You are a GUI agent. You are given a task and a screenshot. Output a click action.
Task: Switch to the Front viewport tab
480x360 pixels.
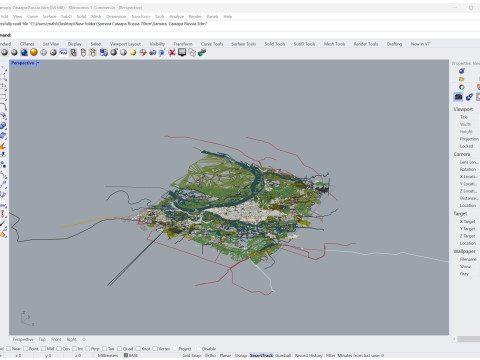click(56, 339)
